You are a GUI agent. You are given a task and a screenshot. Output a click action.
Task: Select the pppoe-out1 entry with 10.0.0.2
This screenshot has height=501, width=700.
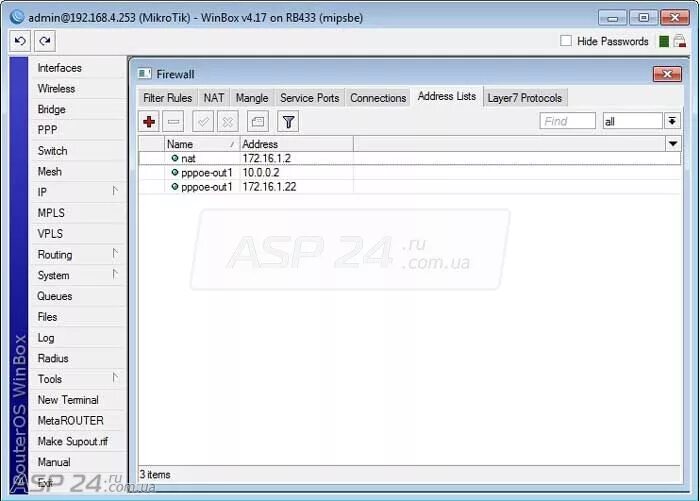tap(409, 172)
